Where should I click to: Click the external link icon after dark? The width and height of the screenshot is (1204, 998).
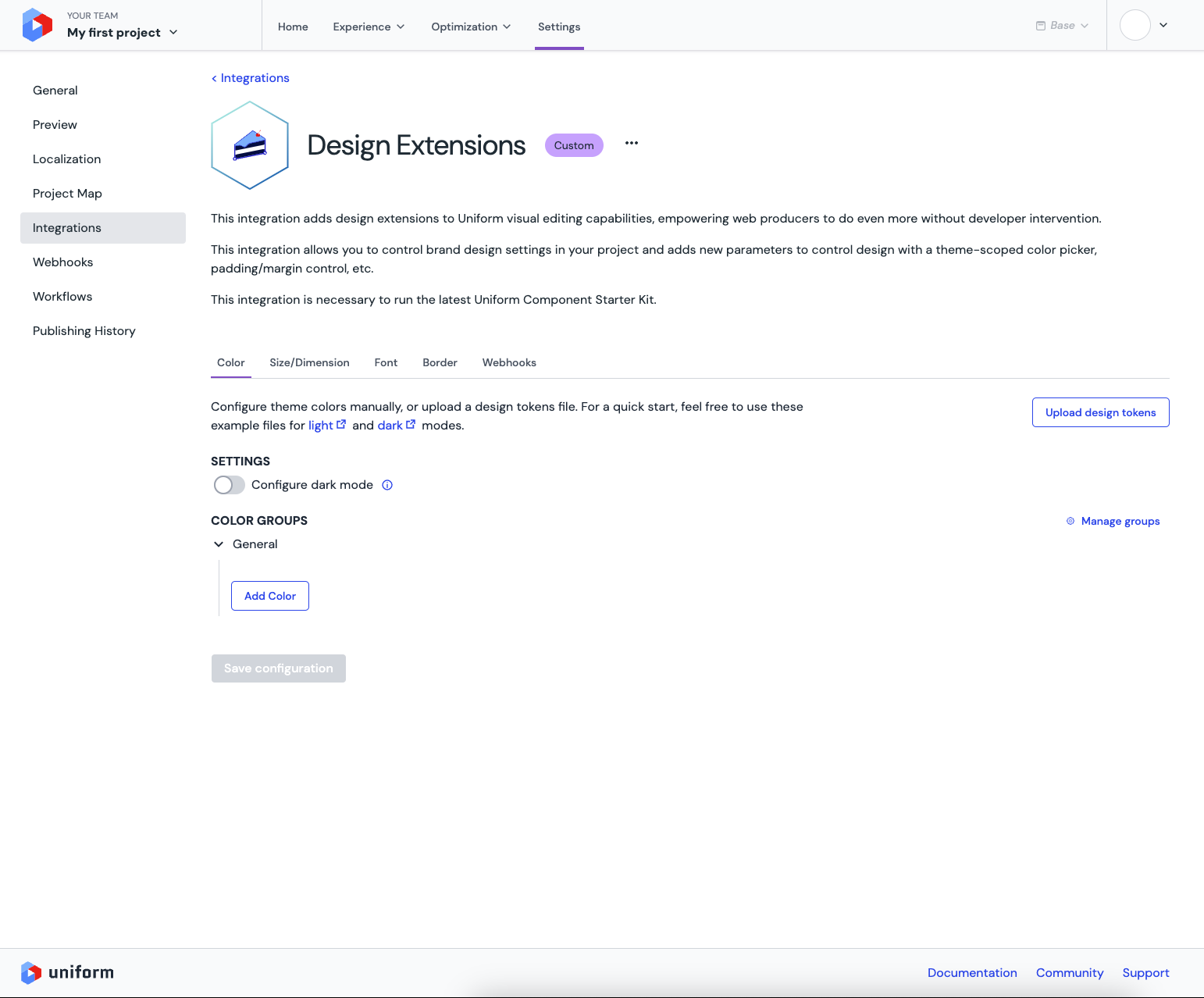(x=411, y=425)
